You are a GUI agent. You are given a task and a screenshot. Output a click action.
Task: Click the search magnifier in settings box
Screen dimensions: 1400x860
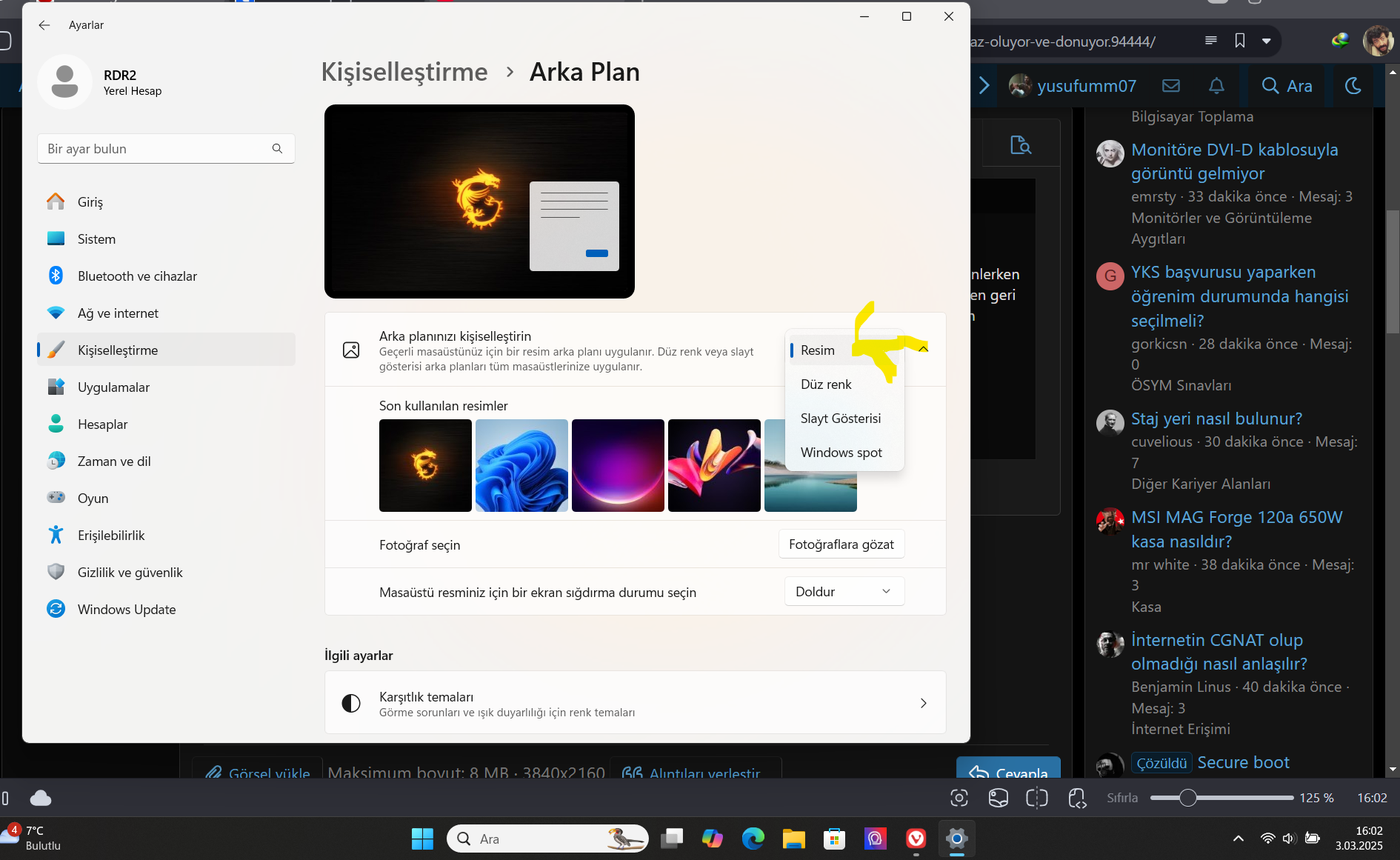coord(277,149)
